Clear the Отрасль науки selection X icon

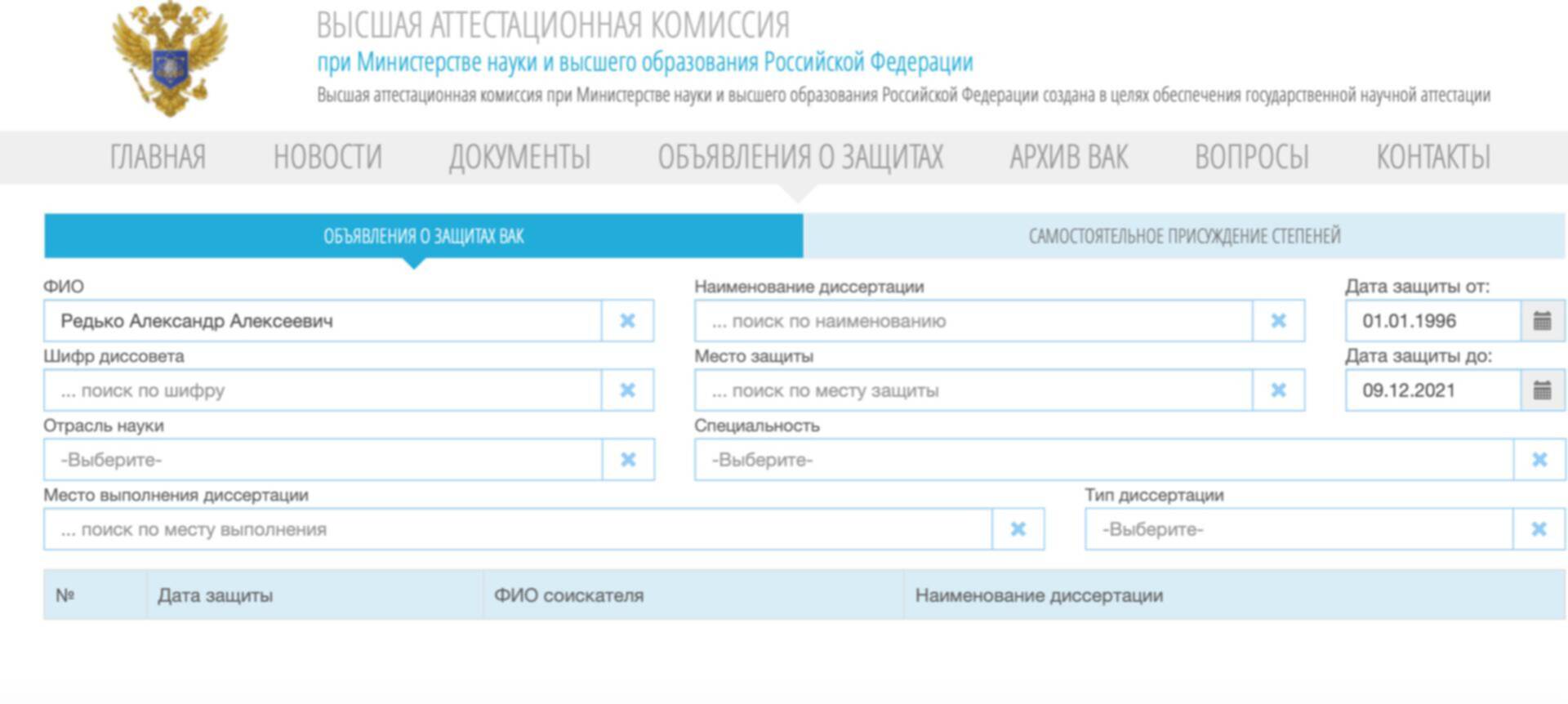pos(627,460)
